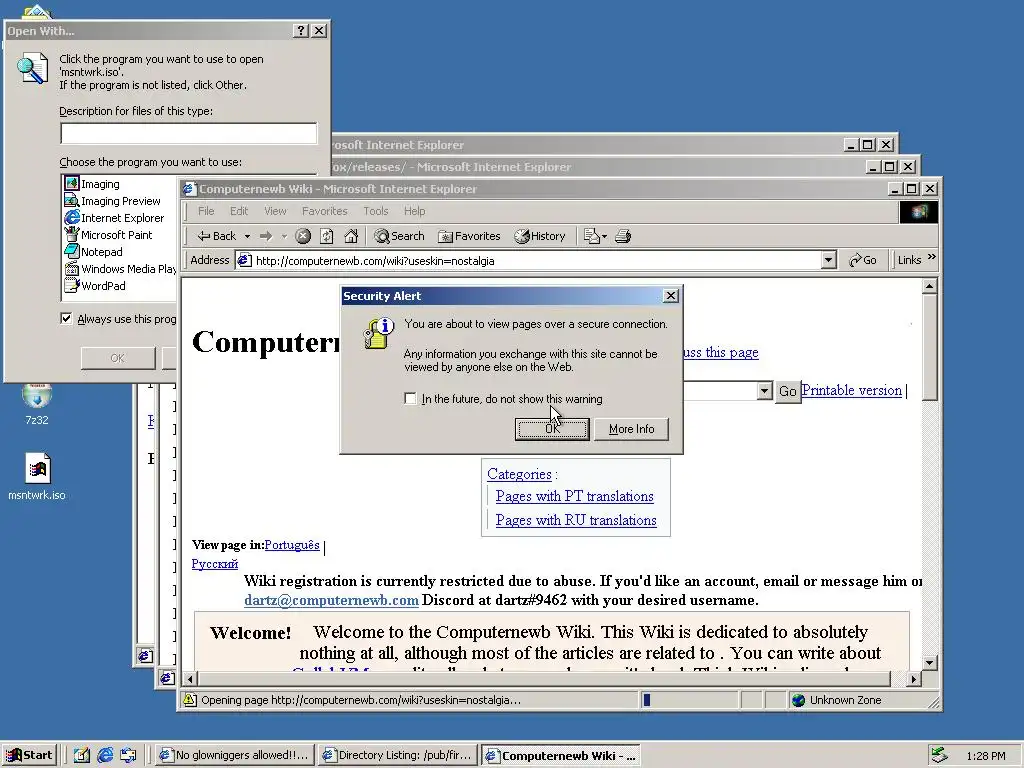Click the page loading progress bar

tap(689, 699)
